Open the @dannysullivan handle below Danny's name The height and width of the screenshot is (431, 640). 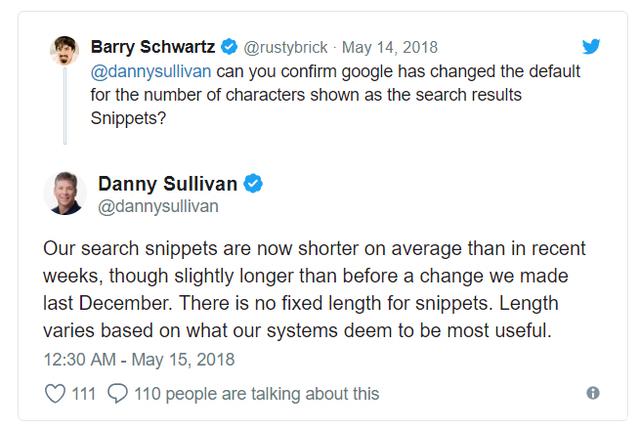(158, 207)
